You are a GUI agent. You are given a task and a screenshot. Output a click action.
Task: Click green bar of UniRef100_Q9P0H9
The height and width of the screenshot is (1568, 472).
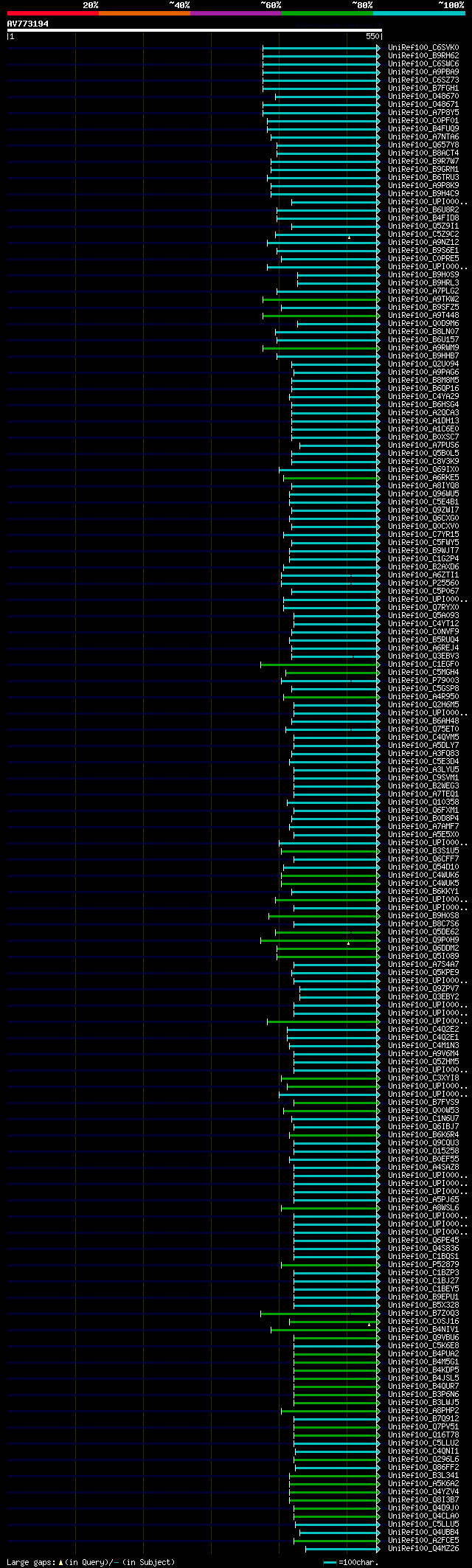pyautogui.click(x=319, y=940)
